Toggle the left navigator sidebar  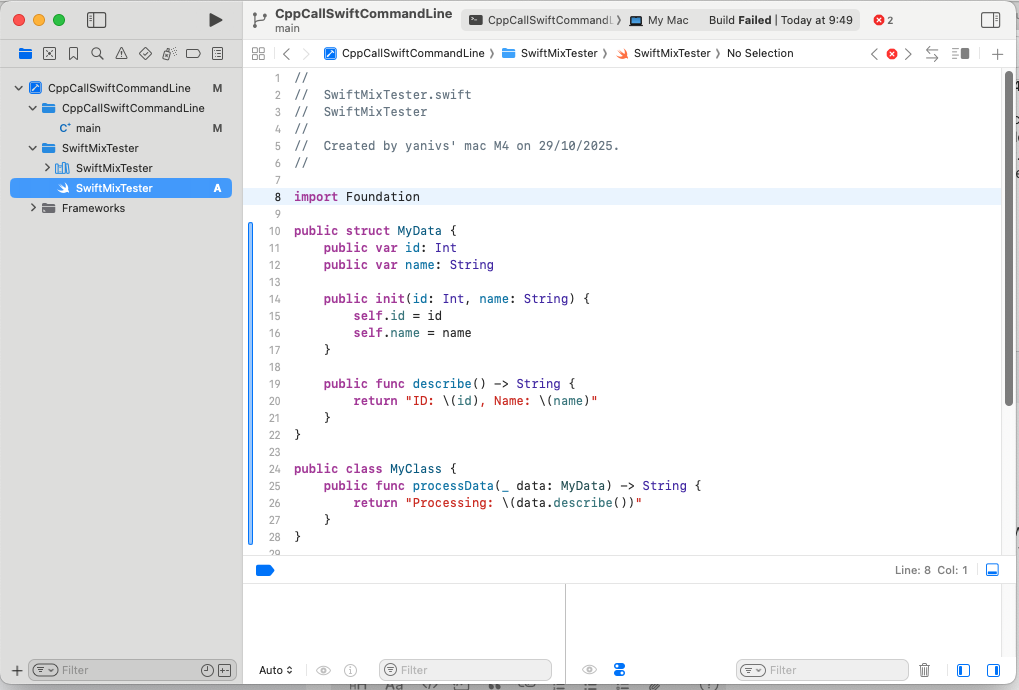96,20
